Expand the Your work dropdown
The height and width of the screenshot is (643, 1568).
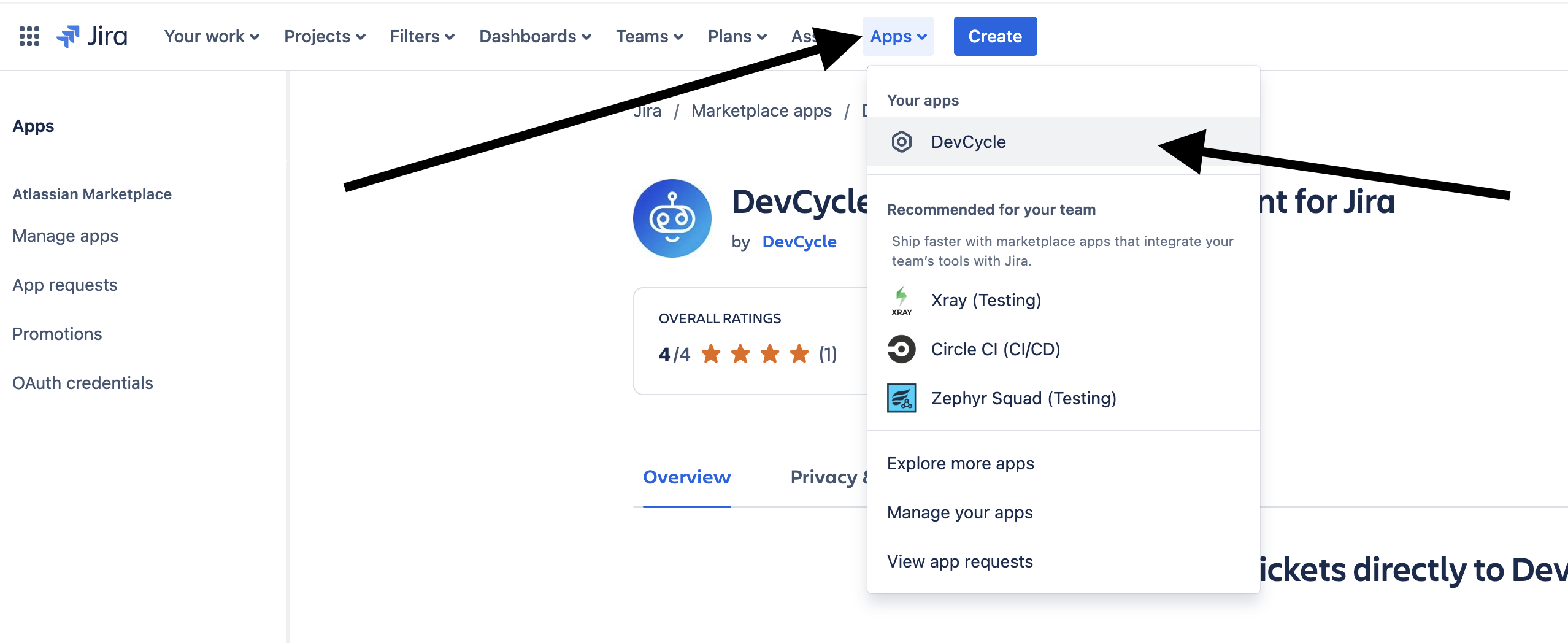click(212, 36)
